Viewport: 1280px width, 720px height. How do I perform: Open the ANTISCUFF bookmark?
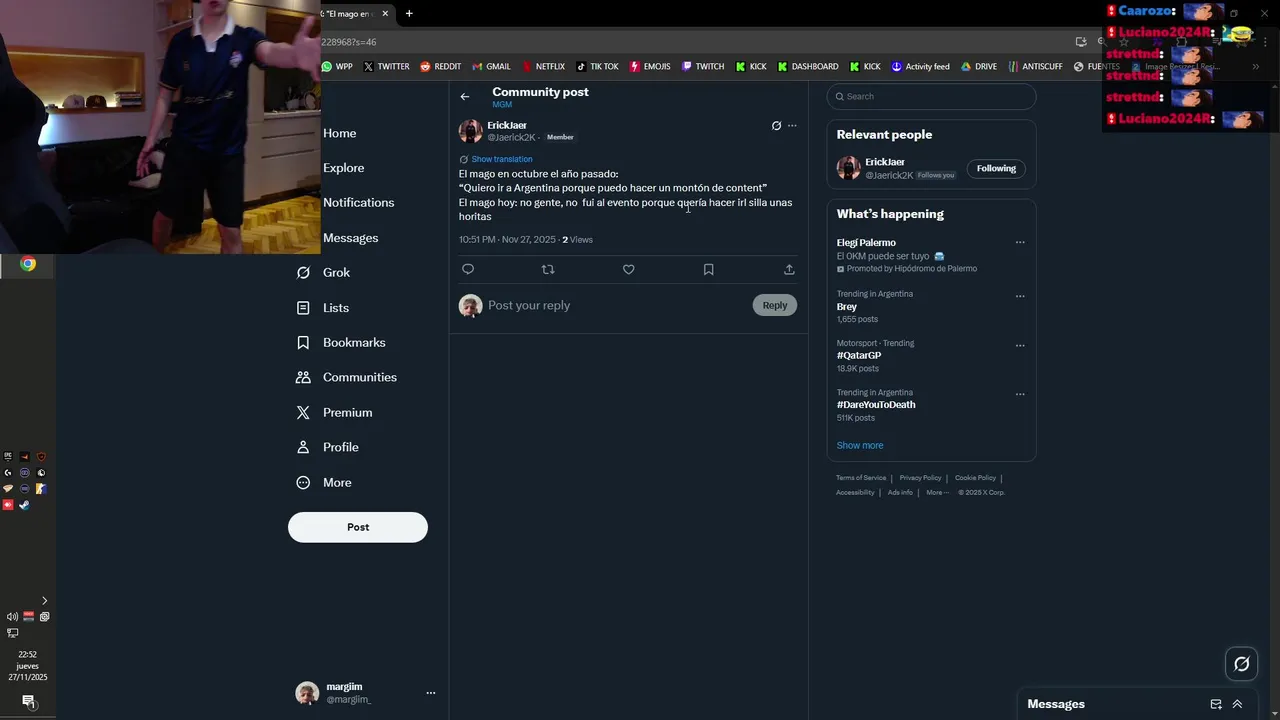tap(1036, 67)
